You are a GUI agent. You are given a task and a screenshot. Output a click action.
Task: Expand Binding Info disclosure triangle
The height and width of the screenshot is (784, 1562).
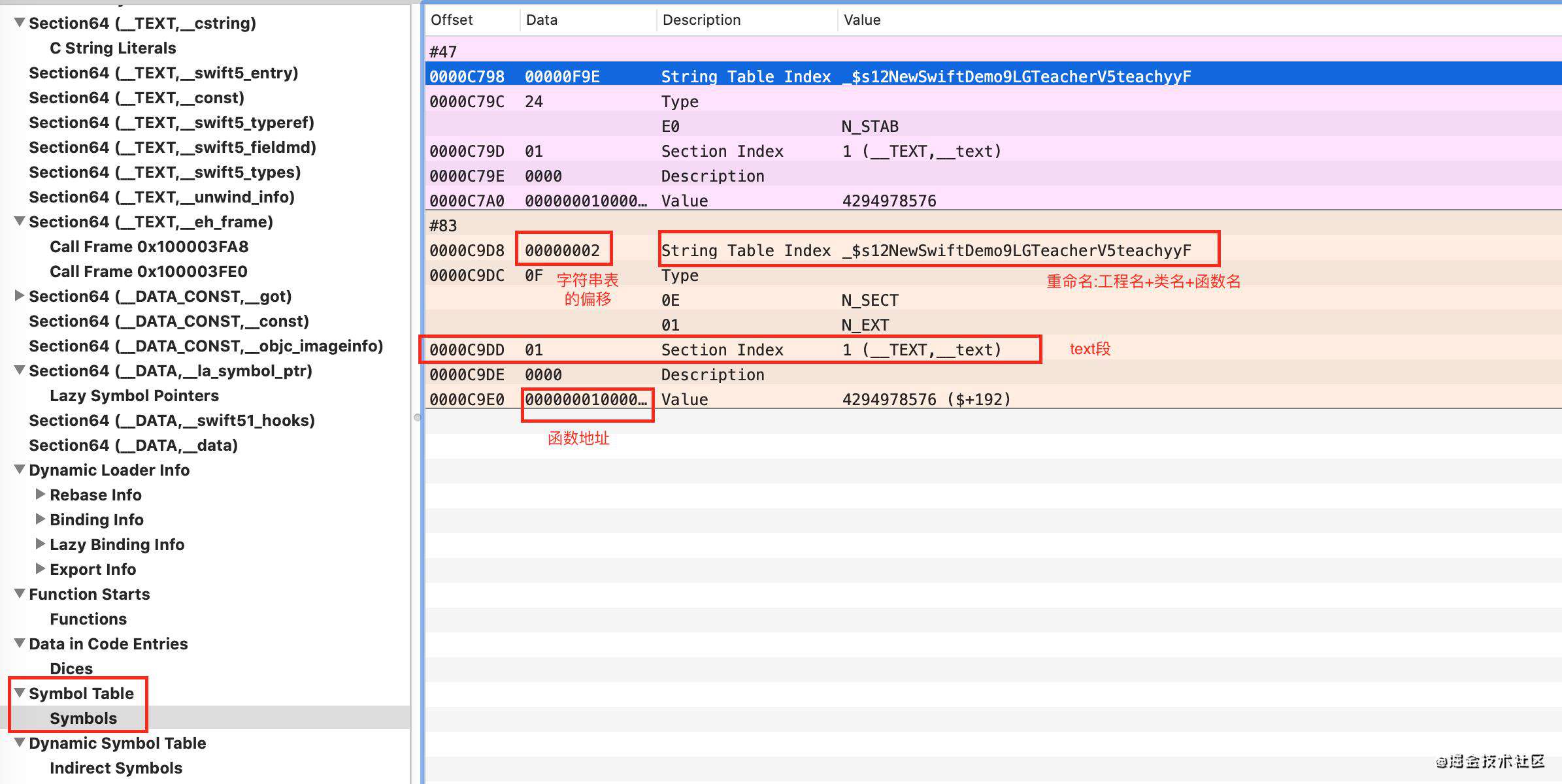tap(41, 519)
